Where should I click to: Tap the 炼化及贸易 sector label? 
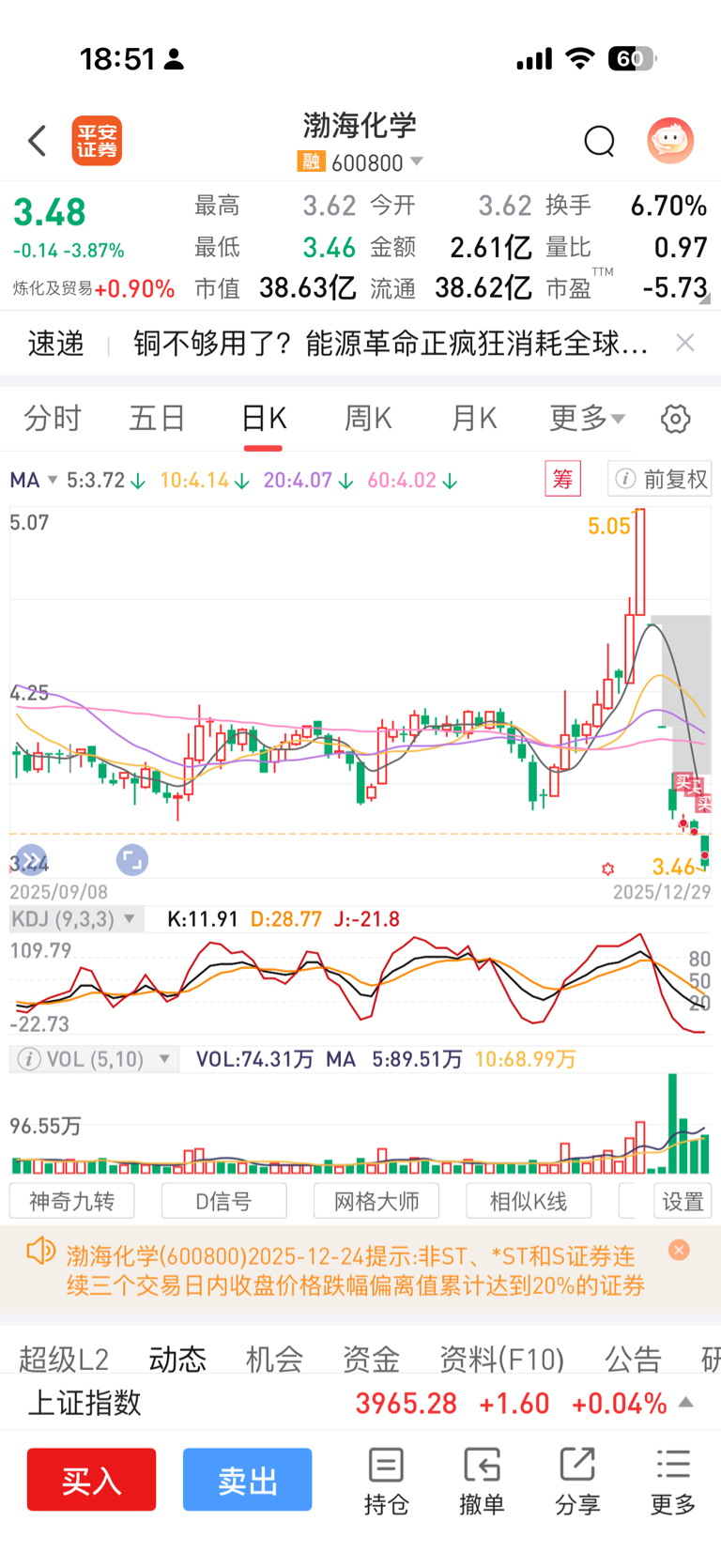tap(53, 288)
